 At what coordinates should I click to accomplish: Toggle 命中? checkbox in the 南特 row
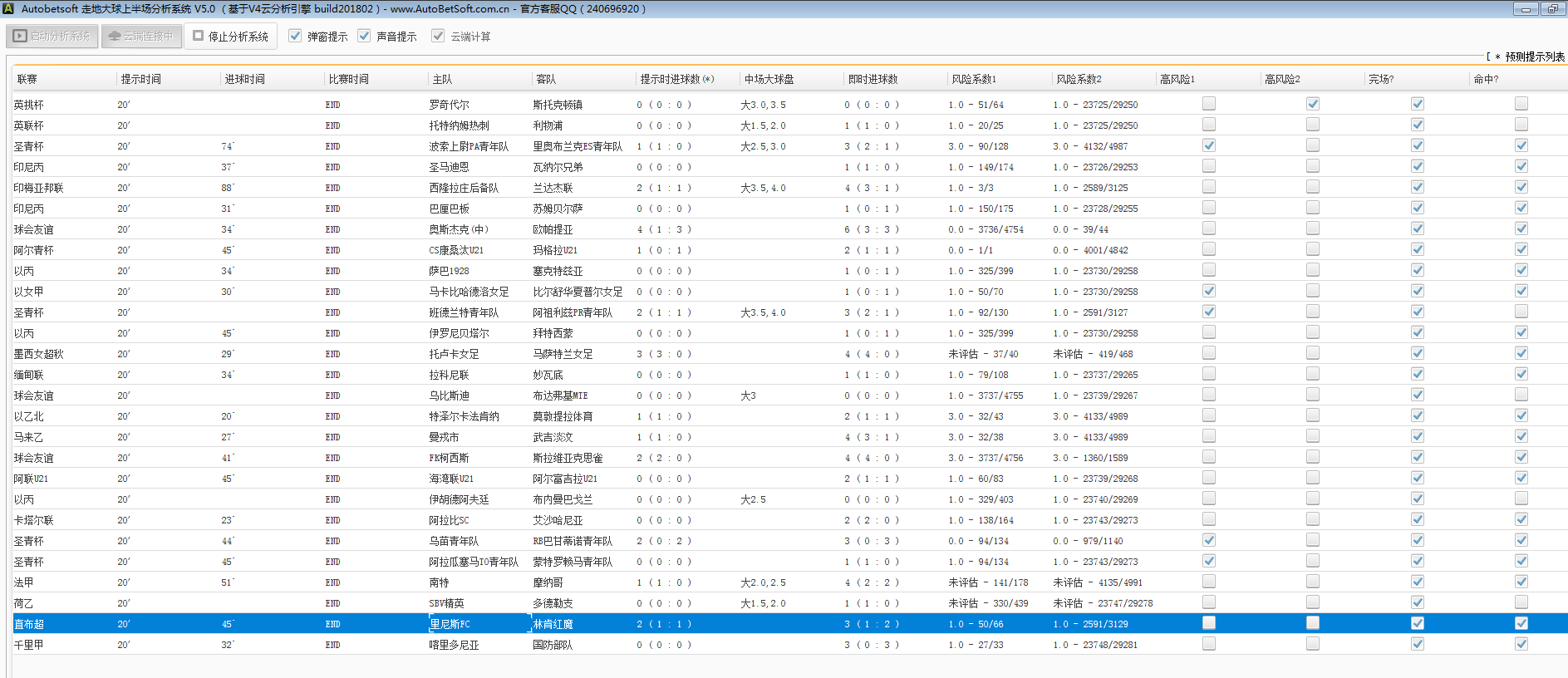pyautogui.click(x=1521, y=582)
